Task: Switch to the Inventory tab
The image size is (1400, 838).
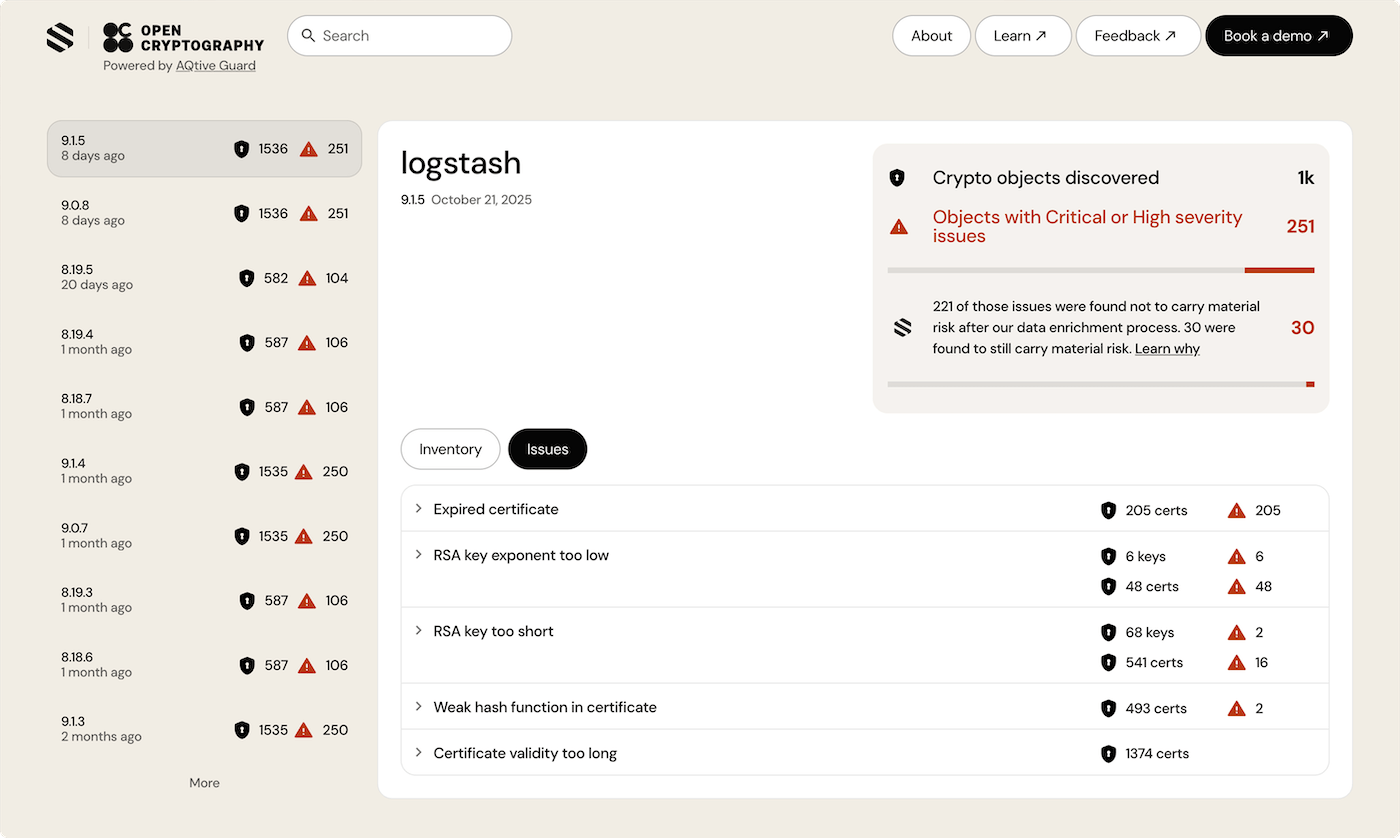Action: pyautogui.click(x=450, y=449)
